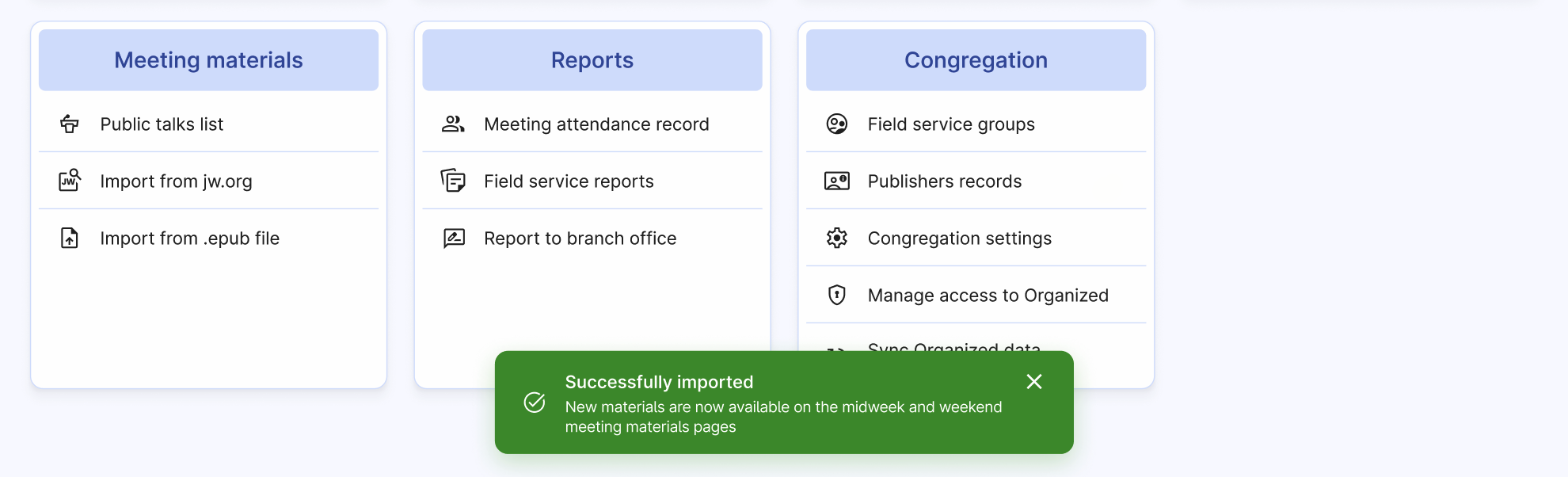This screenshot has height=477, width=1568.
Task: Click the Report to branch office icon
Action: click(x=453, y=238)
